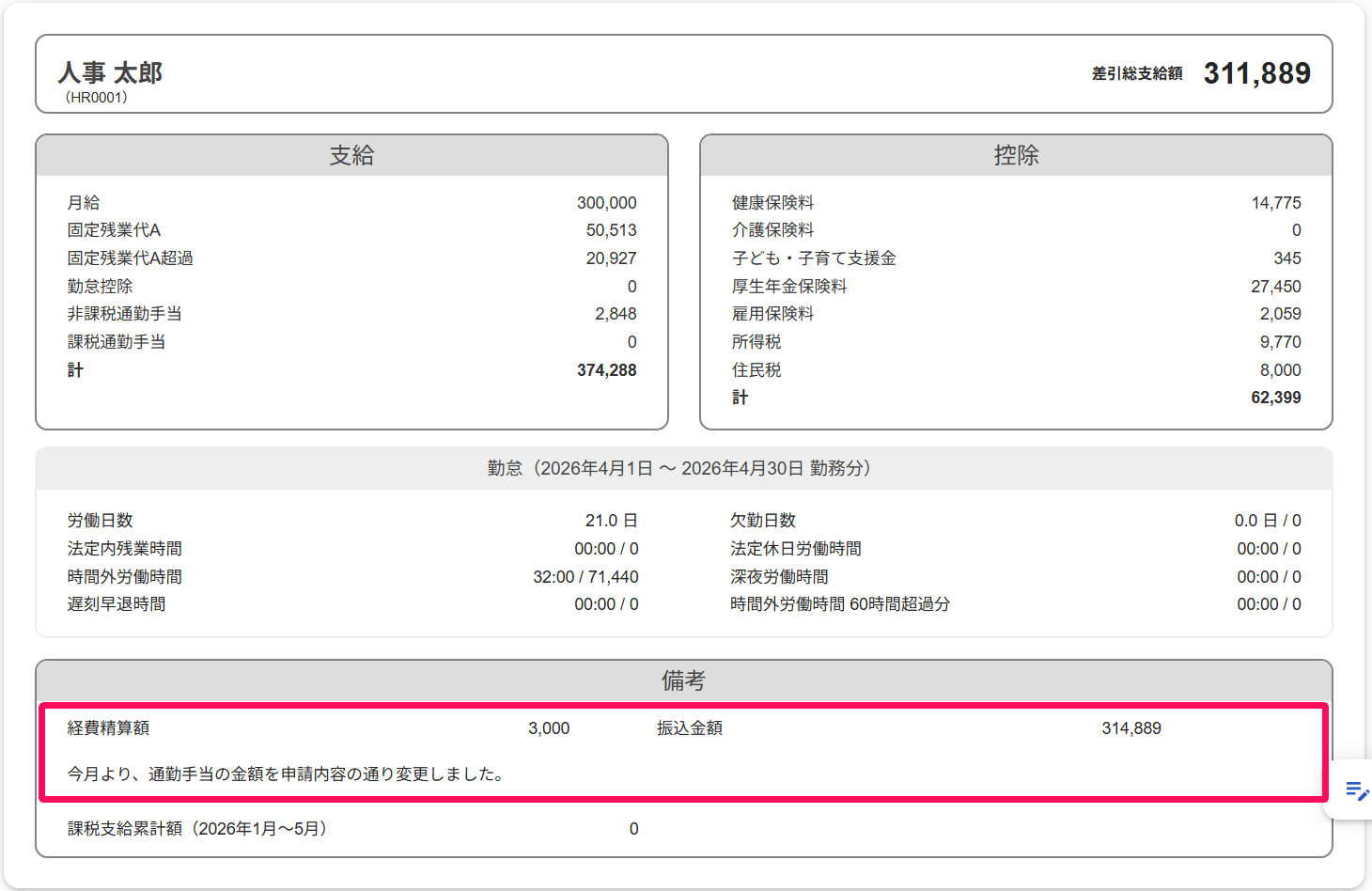
Task: Click the 時間外労働時間 60時間超過分 label
Action: (840, 603)
